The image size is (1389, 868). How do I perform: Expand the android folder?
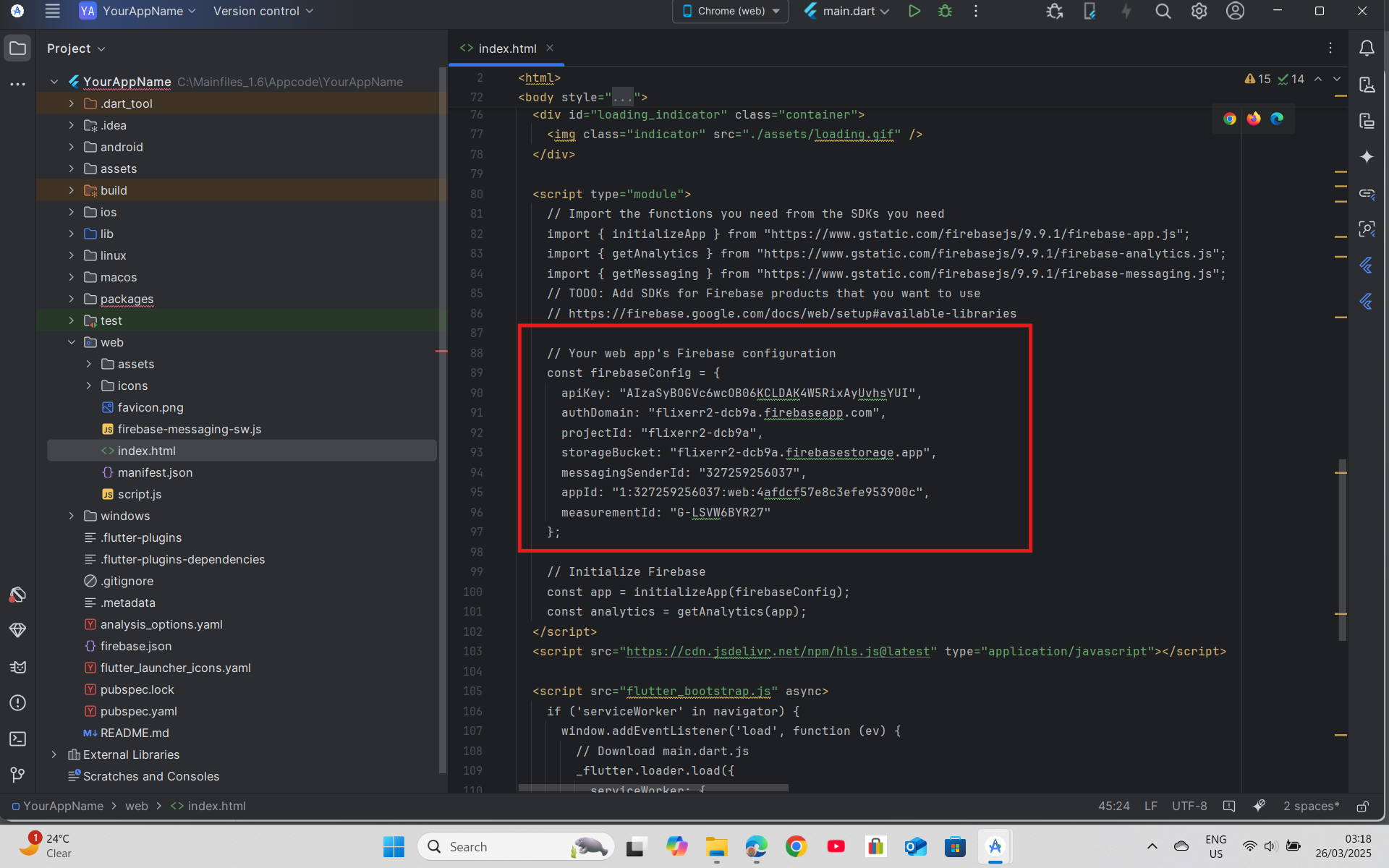[x=71, y=147]
